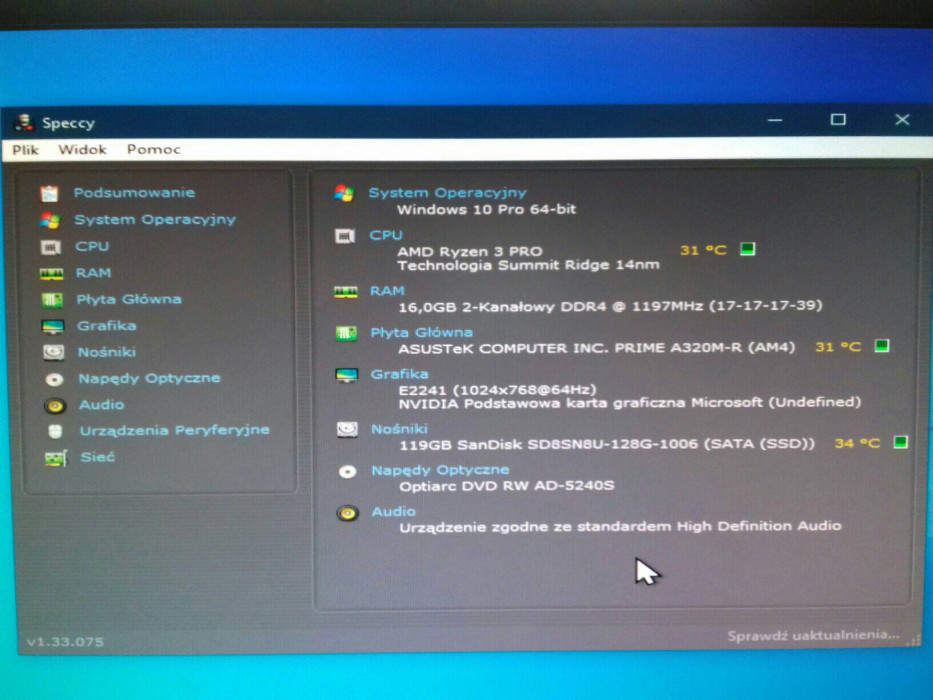Open the Widok menu
This screenshot has height=700, width=933.
82,149
